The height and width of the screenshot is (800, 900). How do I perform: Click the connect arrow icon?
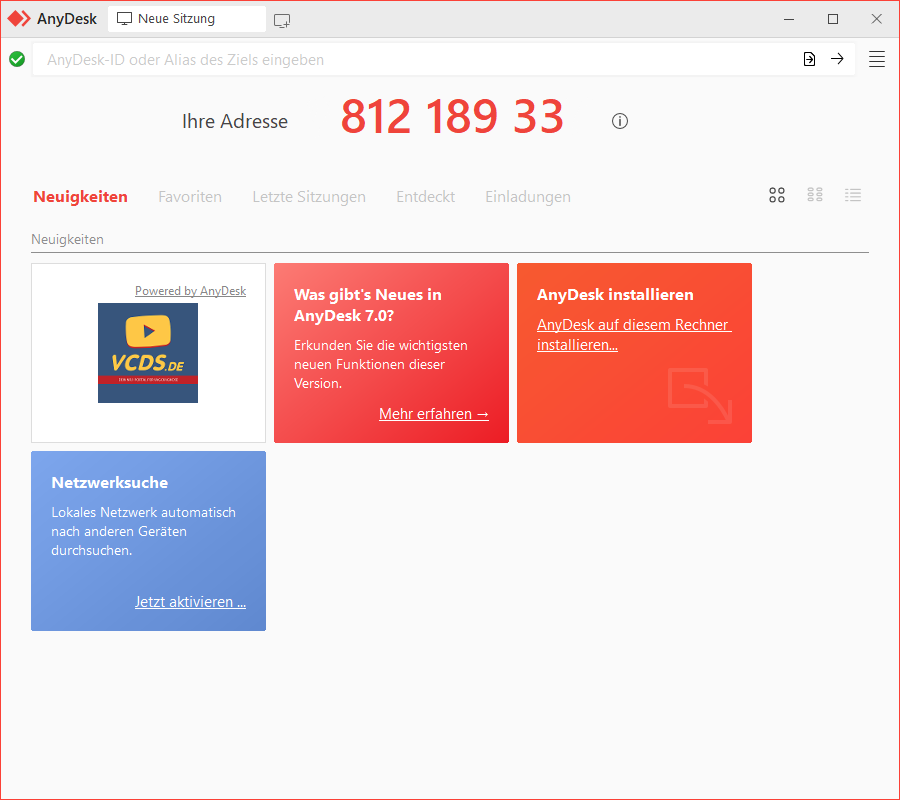click(x=837, y=59)
